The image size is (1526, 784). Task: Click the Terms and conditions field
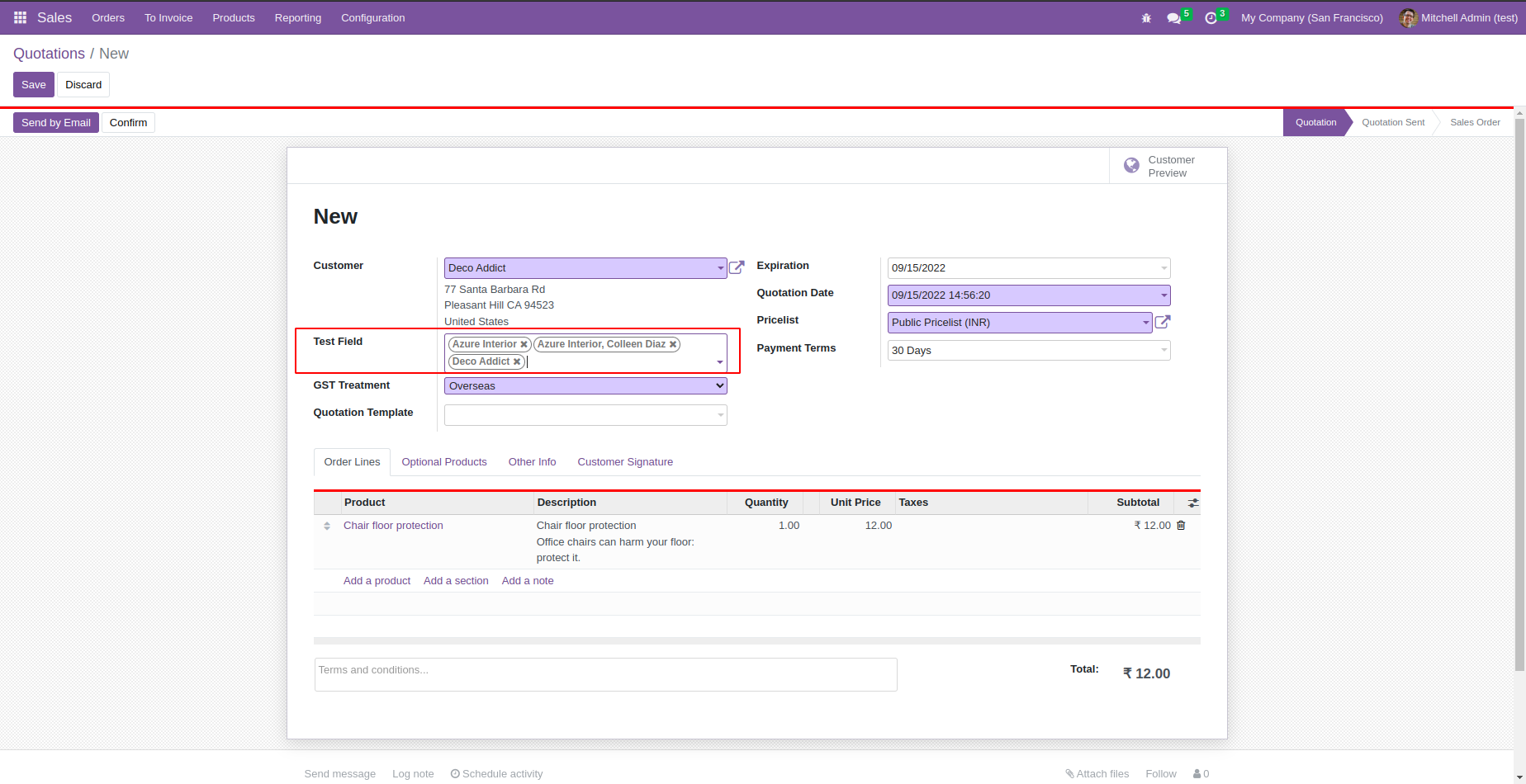coord(605,674)
